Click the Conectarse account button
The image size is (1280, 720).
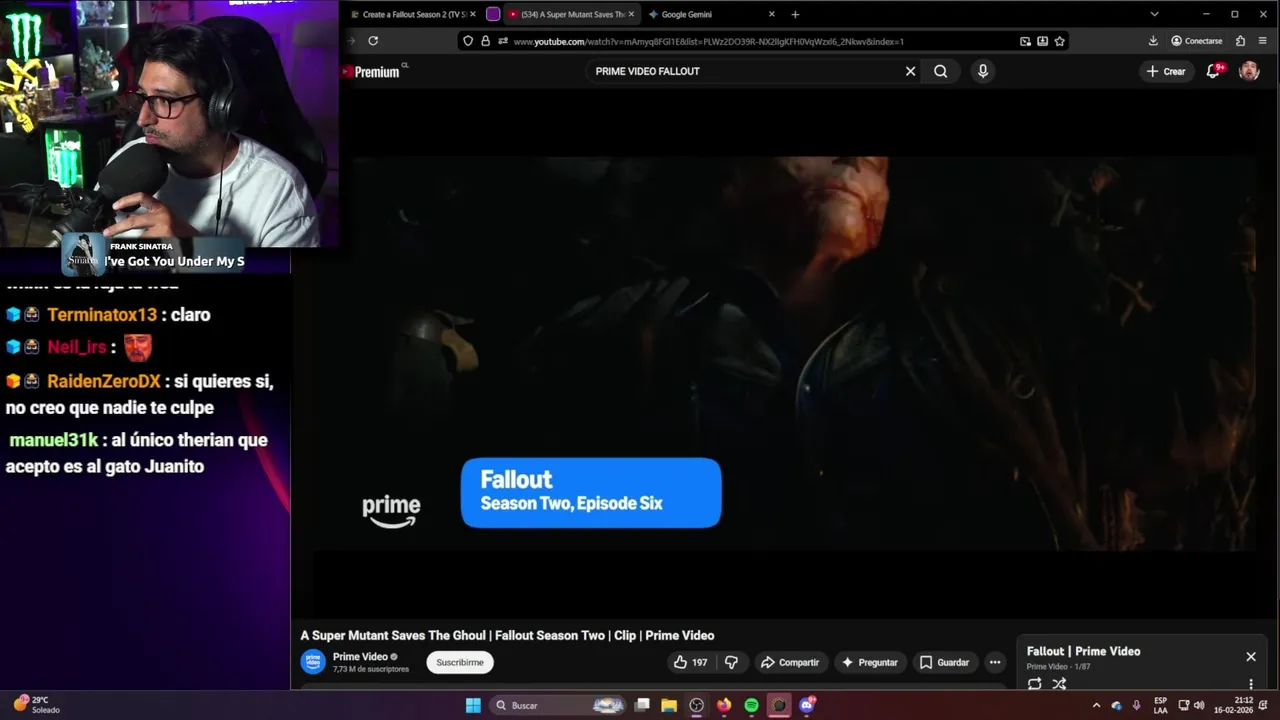point(1196,41)
